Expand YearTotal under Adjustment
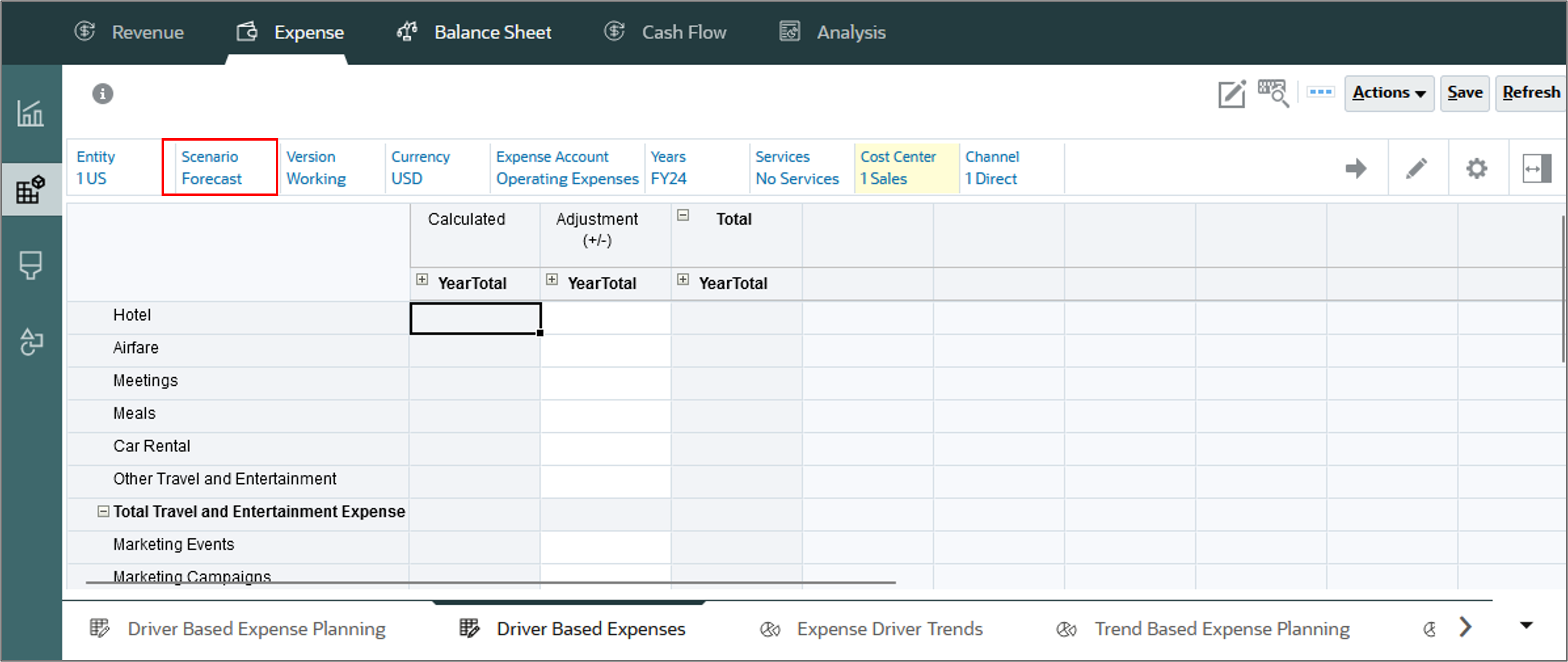The height and width of the screenshot is (662, 1568). (x=552, y=279)
